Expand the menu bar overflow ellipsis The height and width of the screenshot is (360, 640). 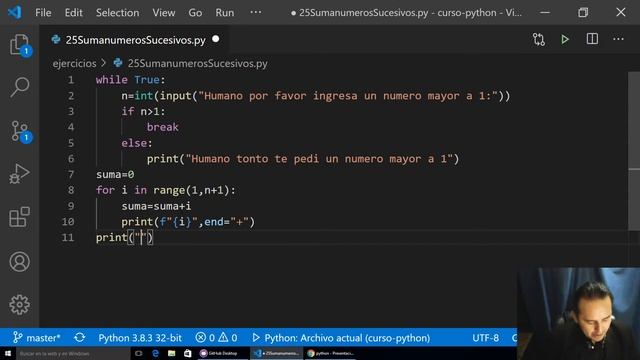pyautogui.click(x=256, y=12)
